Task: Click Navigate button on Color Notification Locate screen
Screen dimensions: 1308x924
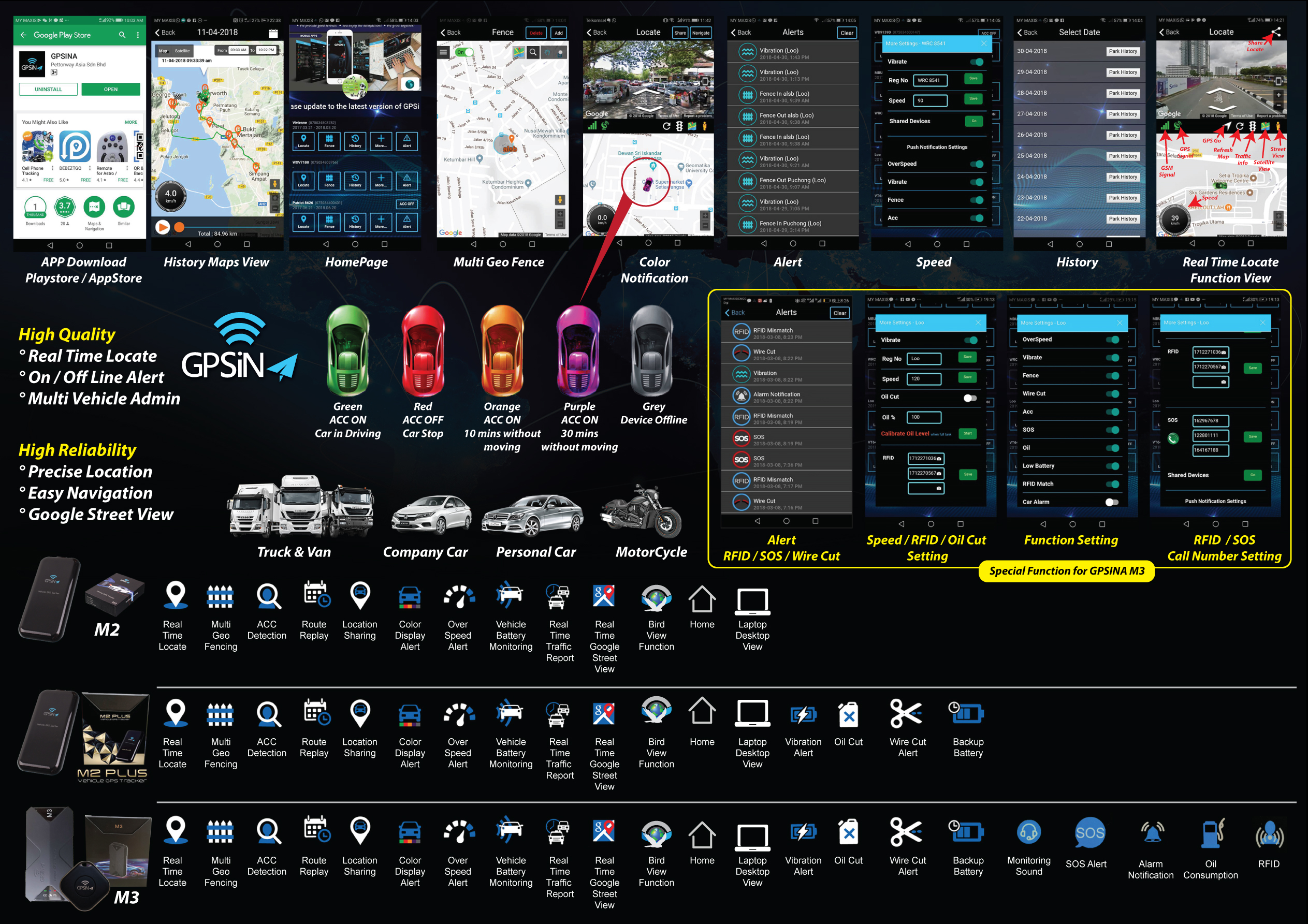Action: pos(701,33)
